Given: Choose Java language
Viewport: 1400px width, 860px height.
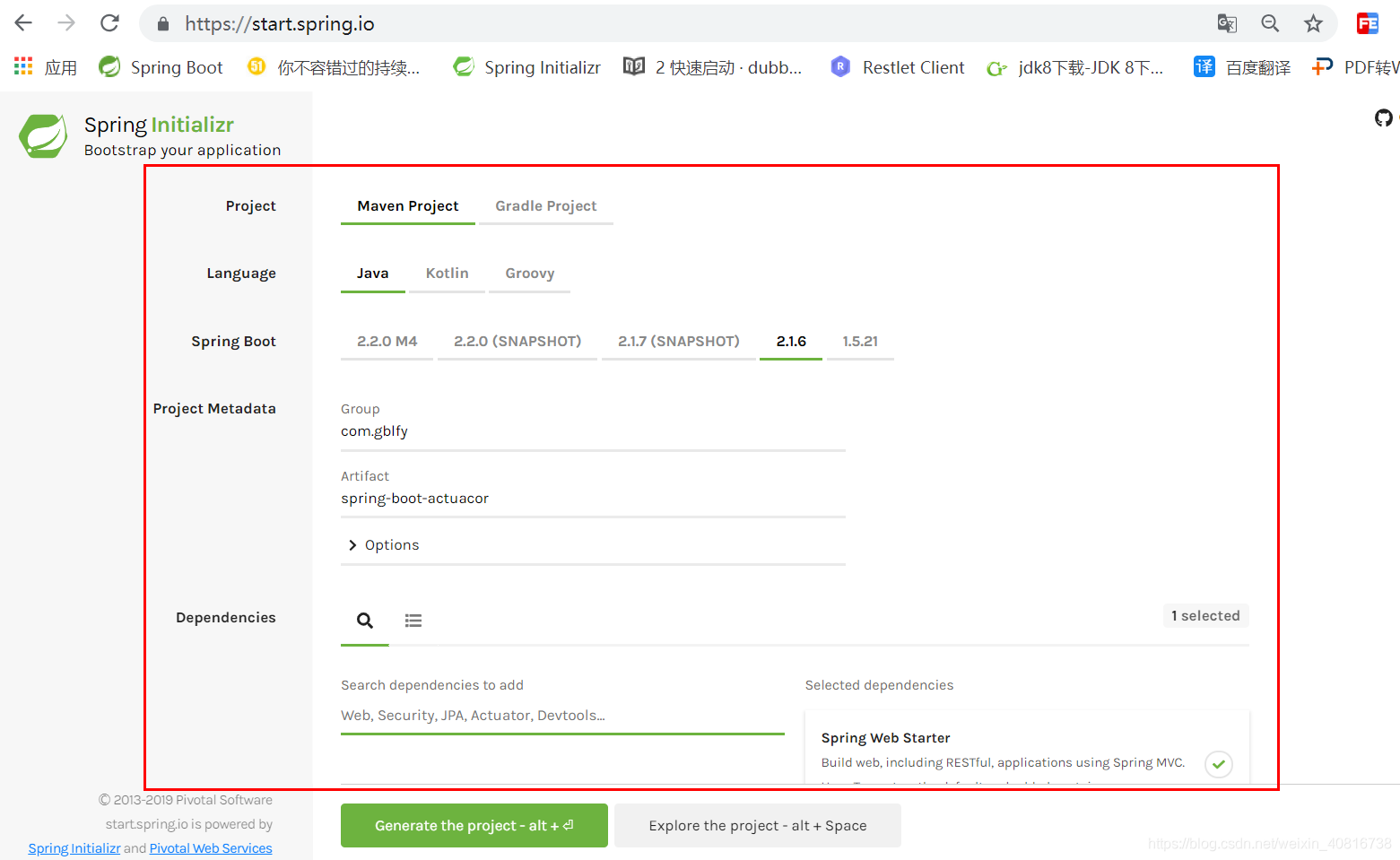Looking at the screenshot, I should coord(373,274).
